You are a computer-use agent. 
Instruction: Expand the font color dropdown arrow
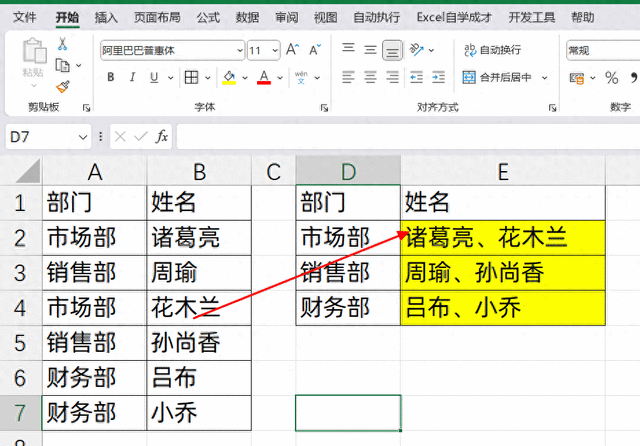(280, 78)
